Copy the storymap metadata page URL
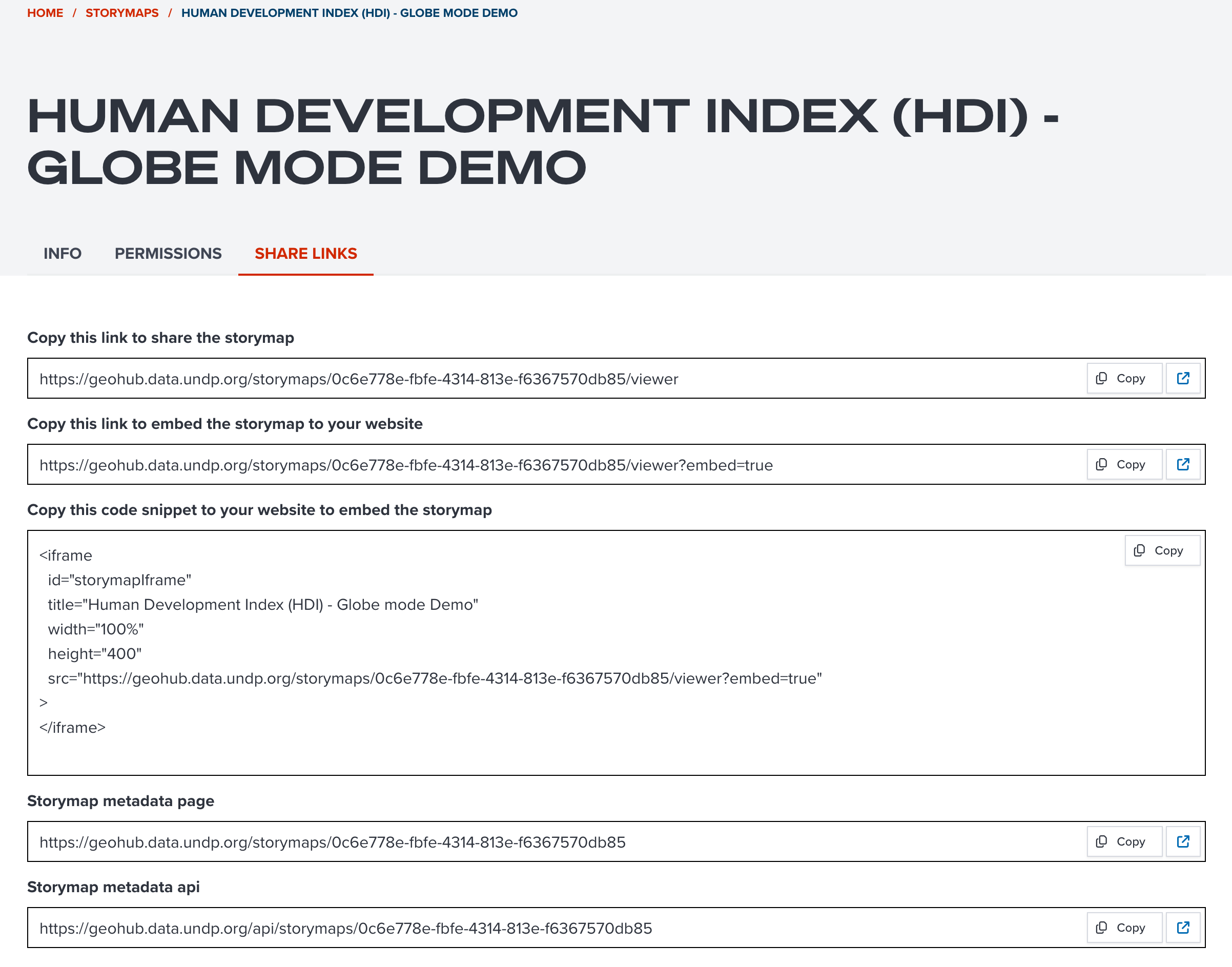This screenshot has width=1232, height=967. click(x=1124, y=841)
